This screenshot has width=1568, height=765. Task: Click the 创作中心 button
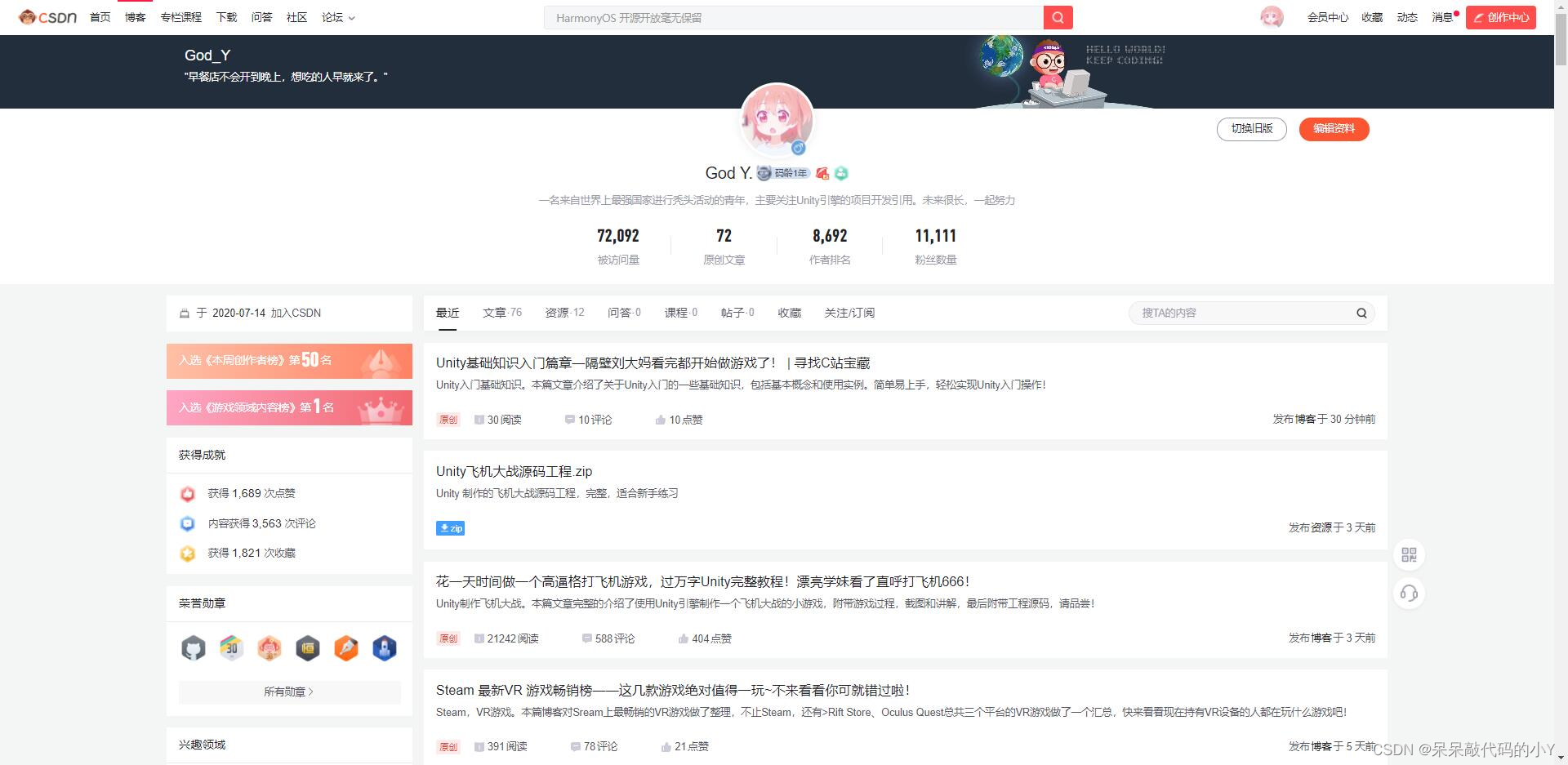(x=1501, y=17)
